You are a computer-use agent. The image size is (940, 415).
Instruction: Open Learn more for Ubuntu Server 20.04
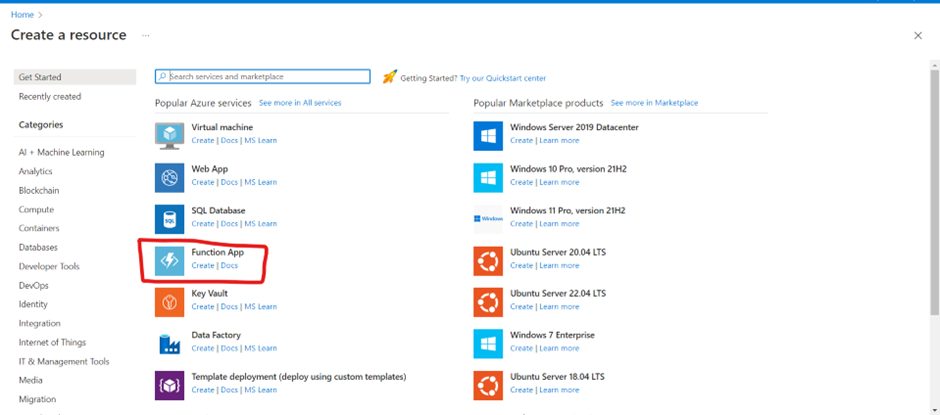click(x=559, y=266)
